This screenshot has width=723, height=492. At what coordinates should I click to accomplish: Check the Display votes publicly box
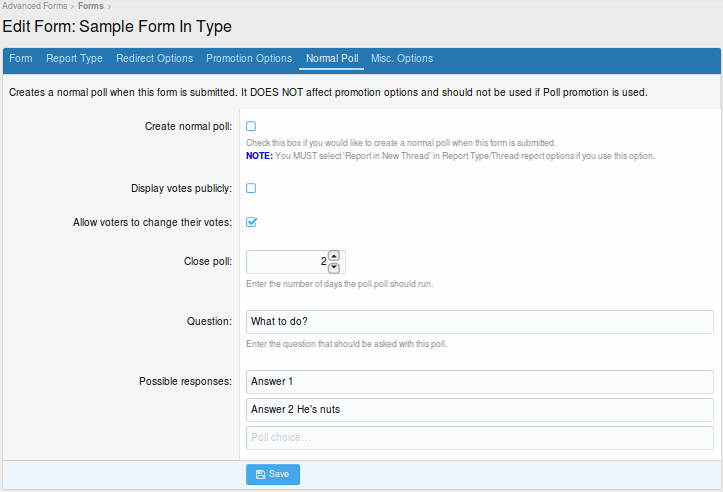[251, 188]
